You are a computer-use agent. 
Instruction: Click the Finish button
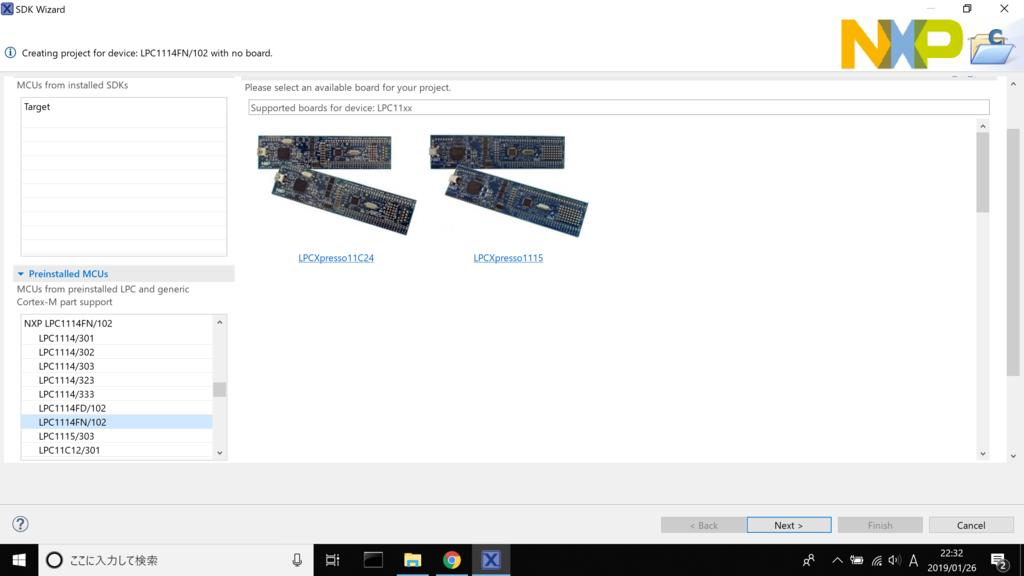(880, 525)
